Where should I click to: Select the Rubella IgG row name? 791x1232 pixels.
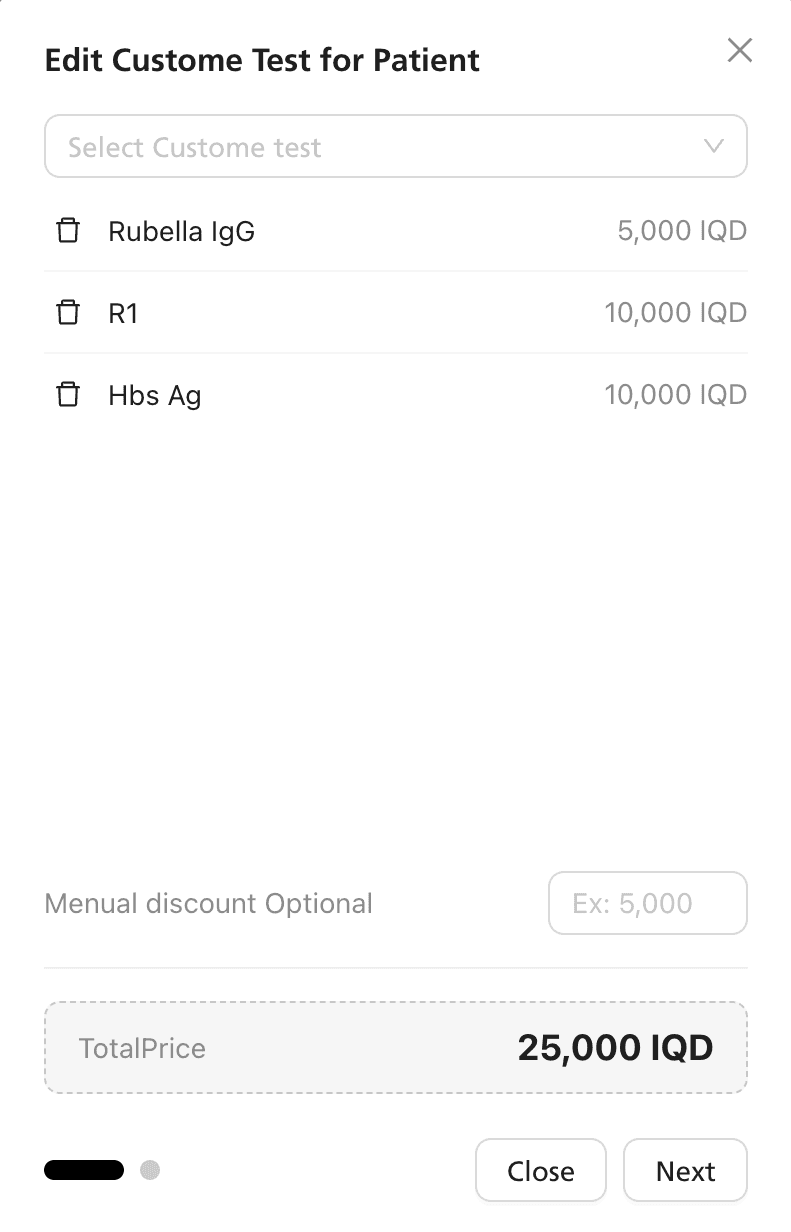pyautogui.click(x=182, y=232)
